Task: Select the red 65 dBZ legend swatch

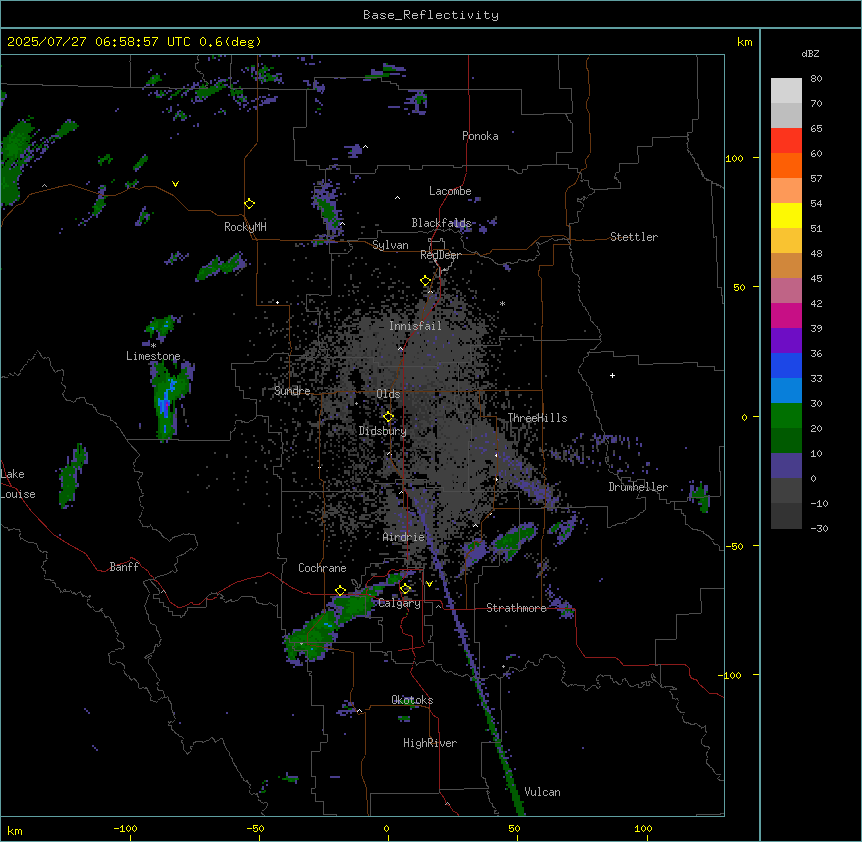Action: click(786, 140)
